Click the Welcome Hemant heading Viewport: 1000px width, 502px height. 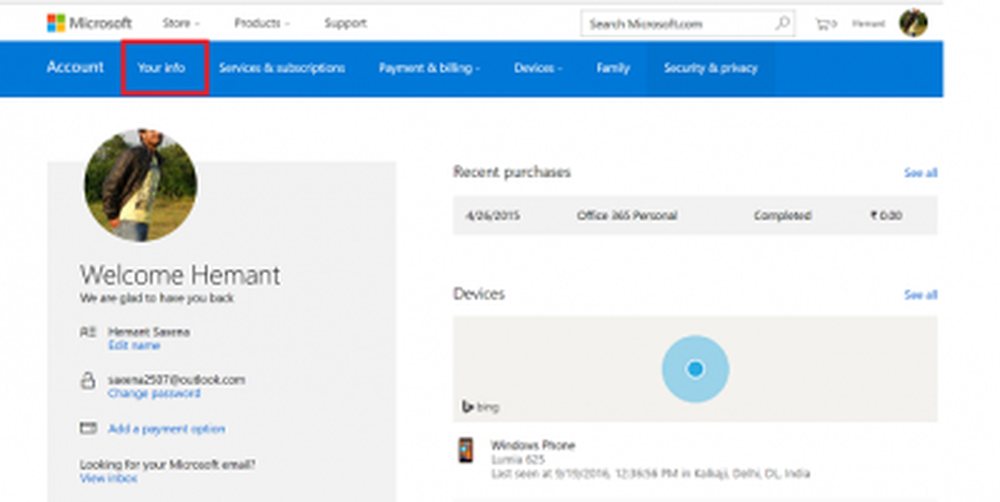point(180,275)
